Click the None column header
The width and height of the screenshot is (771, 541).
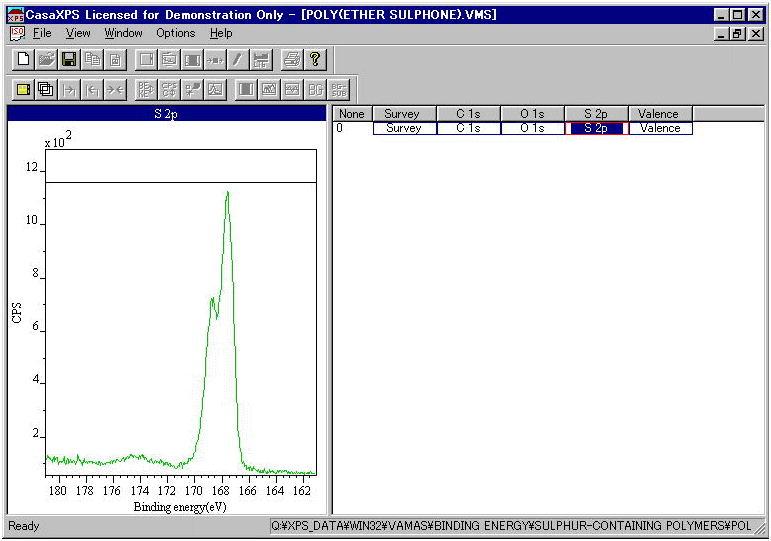click(352, 114)
